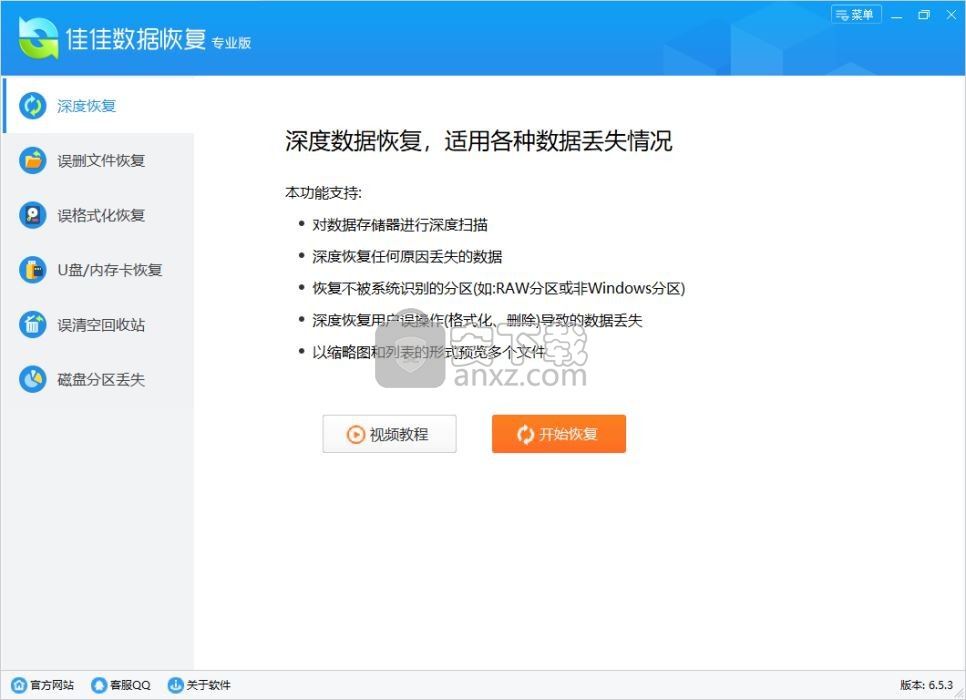Click the 专业版 edition label

[x=232, y=43]
